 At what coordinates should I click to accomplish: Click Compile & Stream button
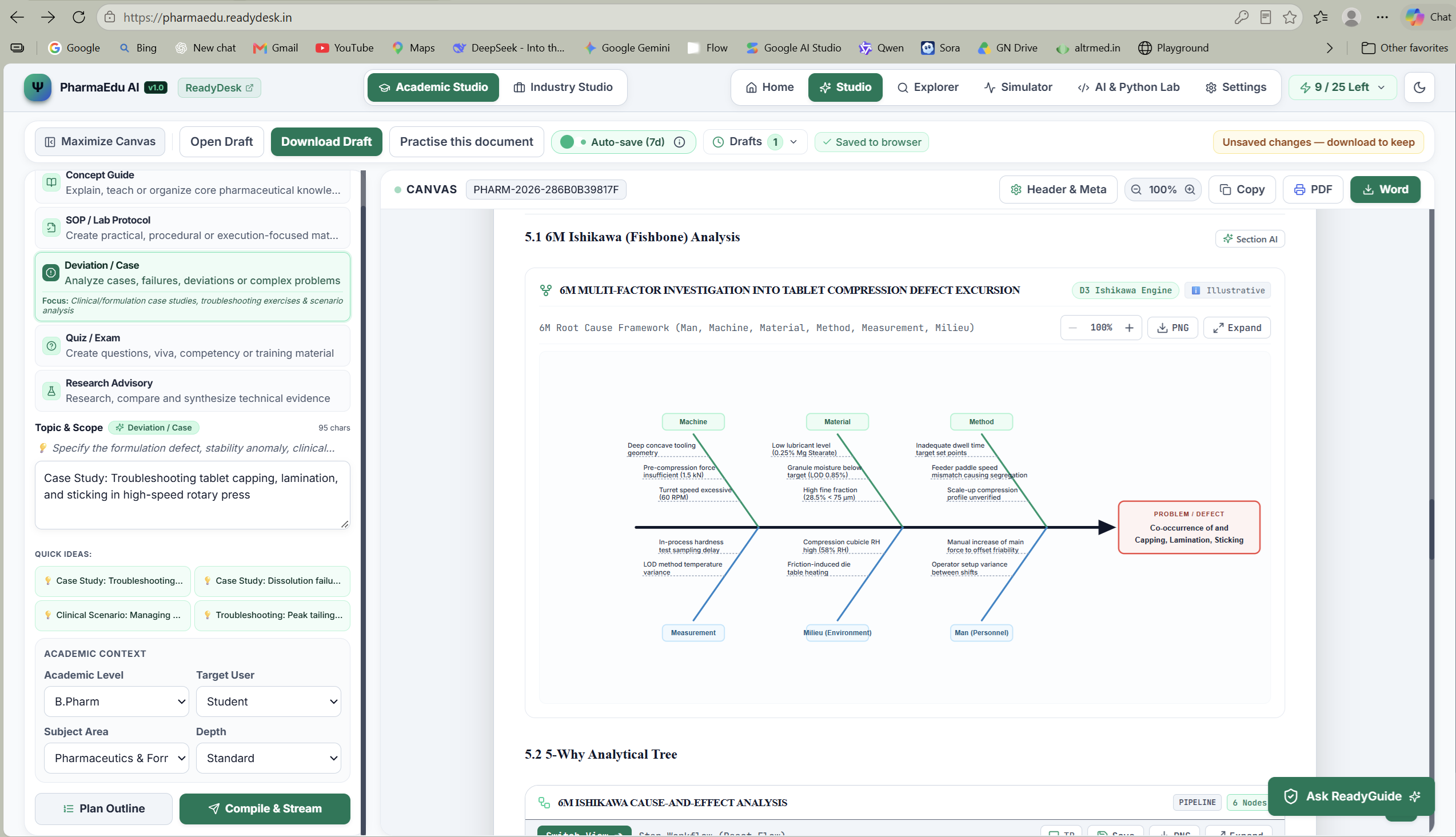pyautogui.click(x=265, y=809)
